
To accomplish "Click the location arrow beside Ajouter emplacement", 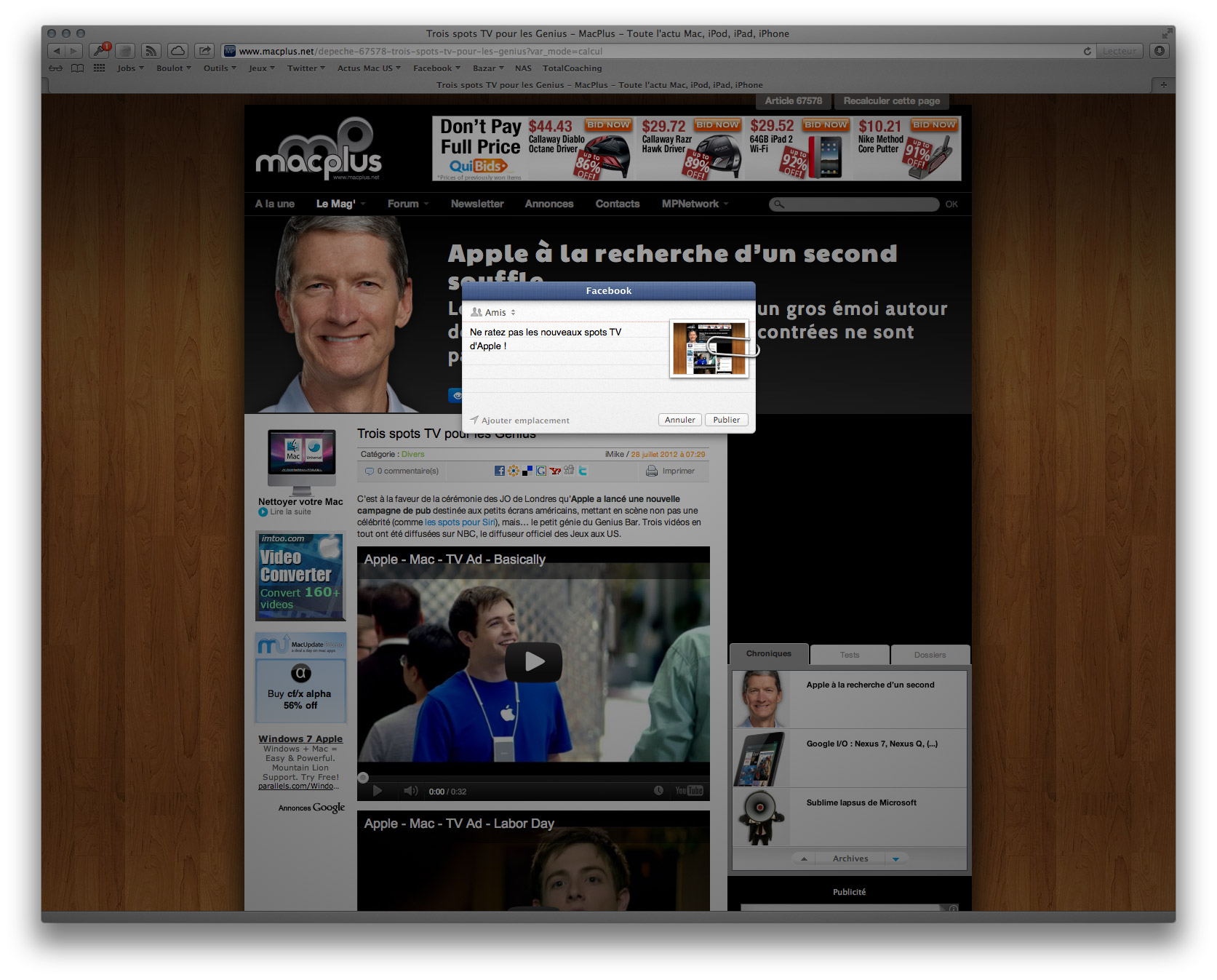I will (x=474, y=420).
